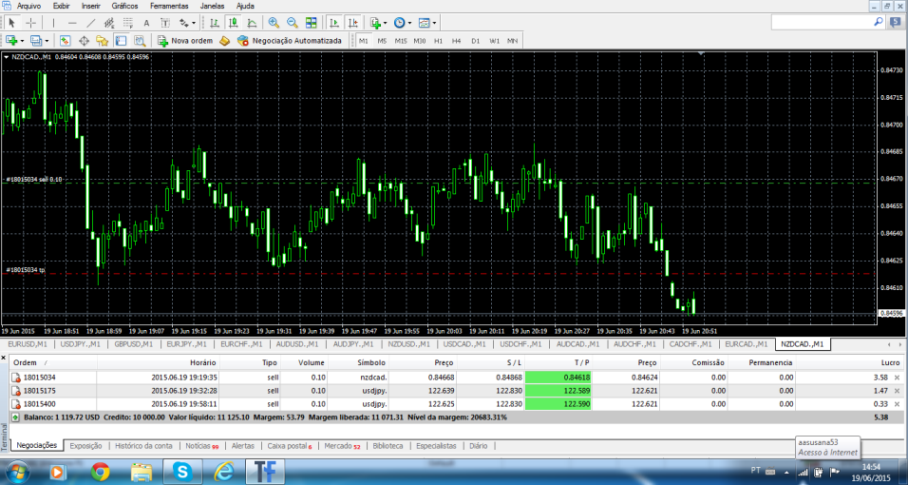
Task: Switch the chart to the H4 timeframe
Action: 456,41
